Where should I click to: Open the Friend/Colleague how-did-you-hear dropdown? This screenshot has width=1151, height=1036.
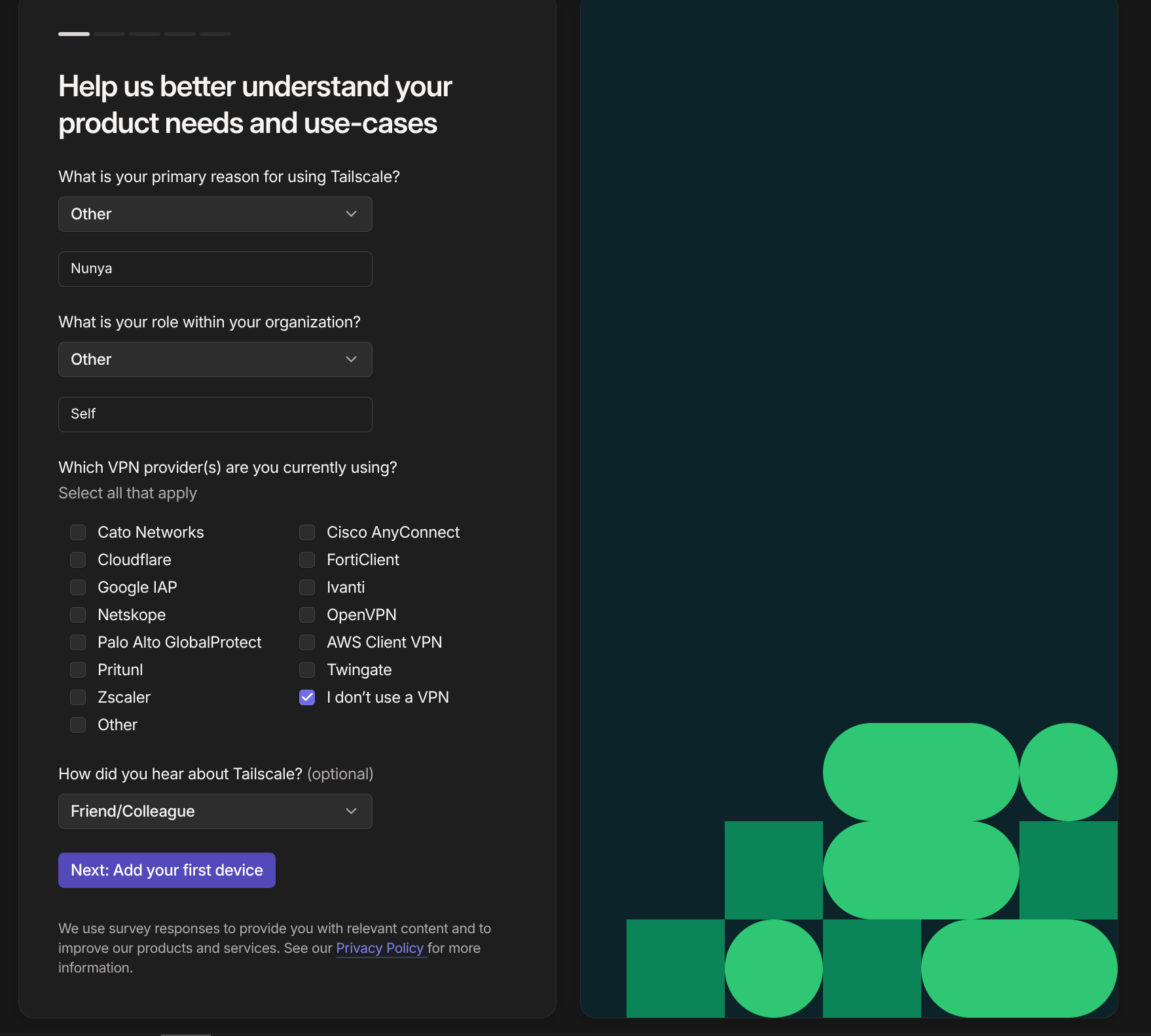click(x=215, y=811)
